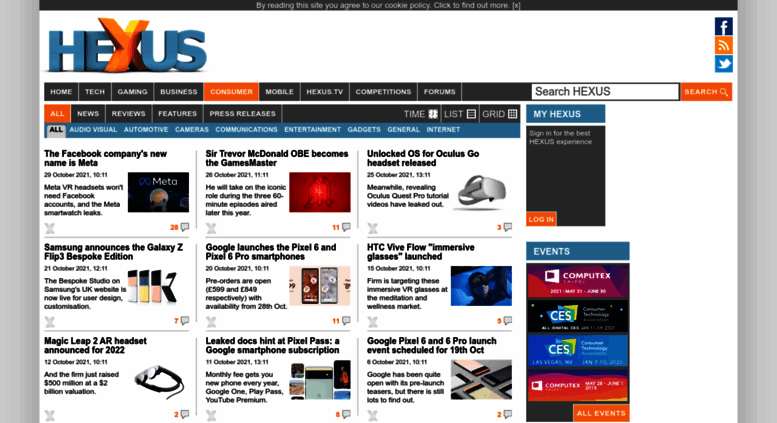777x423 pixels.
Task: Filter by AUTOMOTIVE category
Action: pyautogui.click(x=146, y=130)
